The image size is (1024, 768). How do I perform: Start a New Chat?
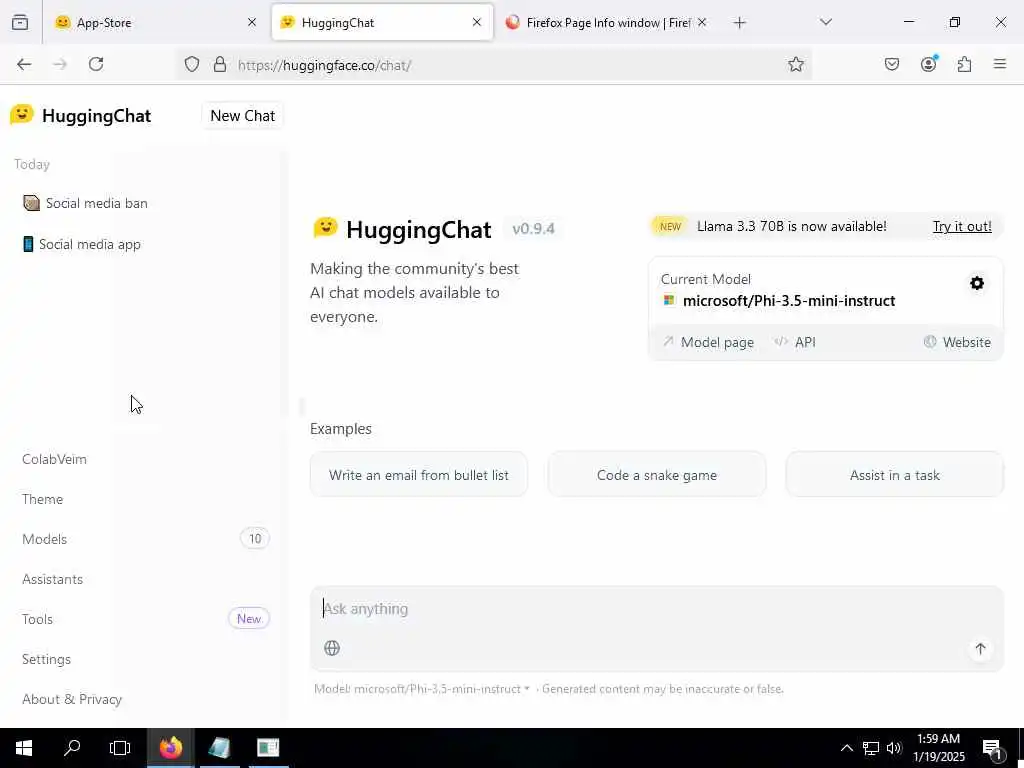point(242,116)
